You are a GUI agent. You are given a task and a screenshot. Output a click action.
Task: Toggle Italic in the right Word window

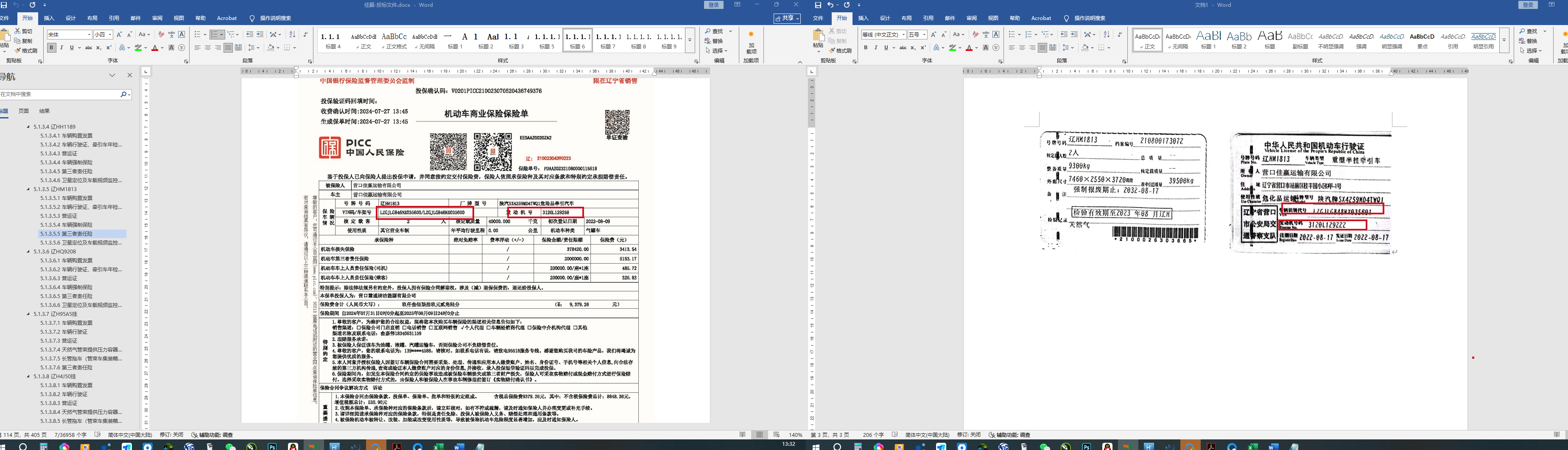pos(876,48)
